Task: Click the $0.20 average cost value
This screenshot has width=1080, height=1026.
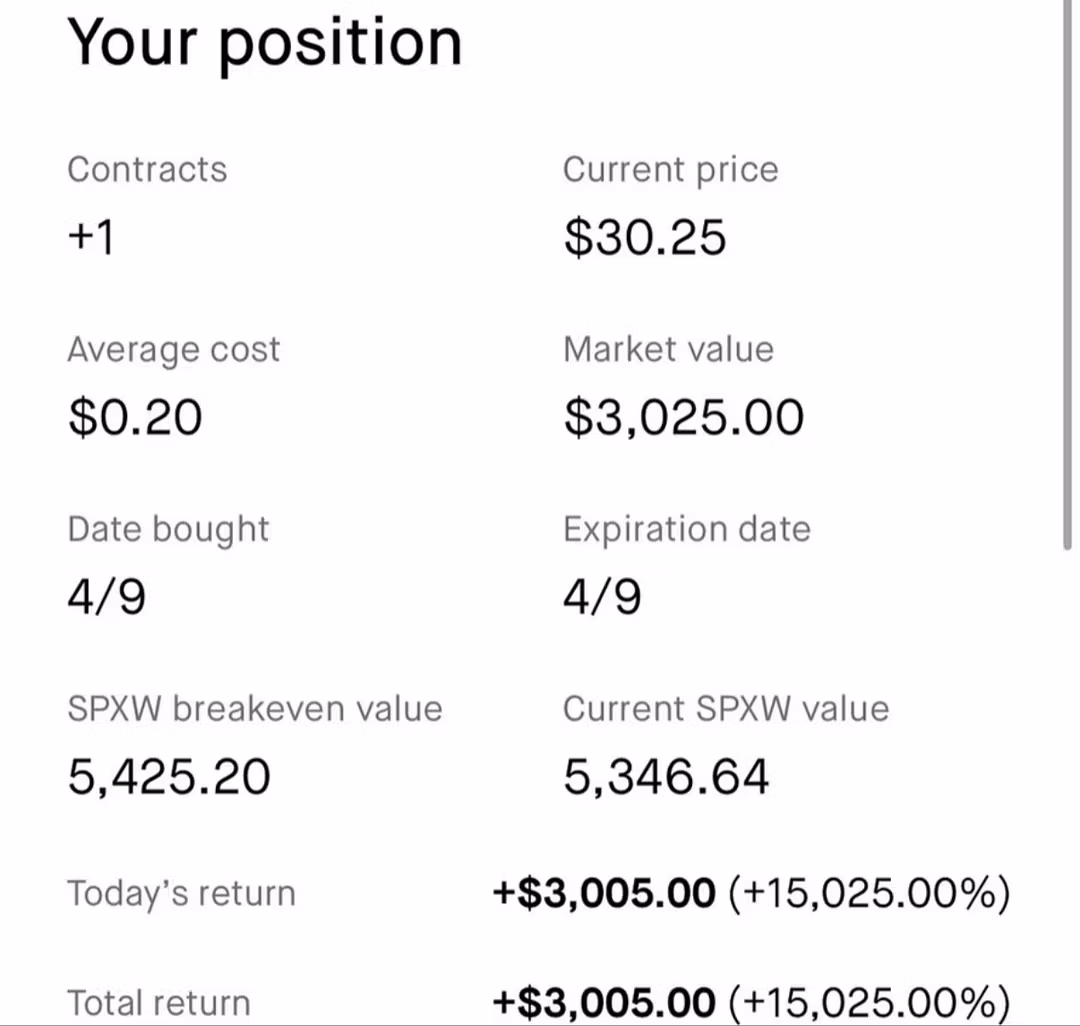Action: 135,417
